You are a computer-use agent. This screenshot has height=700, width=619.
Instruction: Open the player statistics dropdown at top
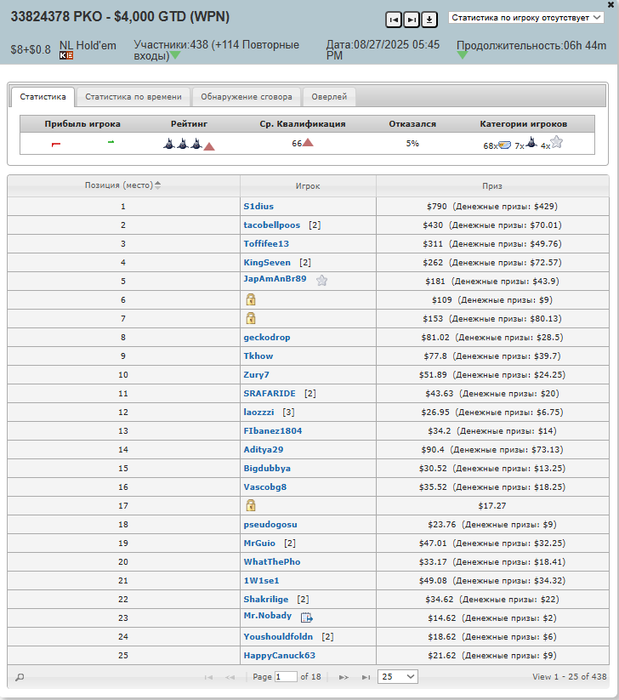click(526, 18)
